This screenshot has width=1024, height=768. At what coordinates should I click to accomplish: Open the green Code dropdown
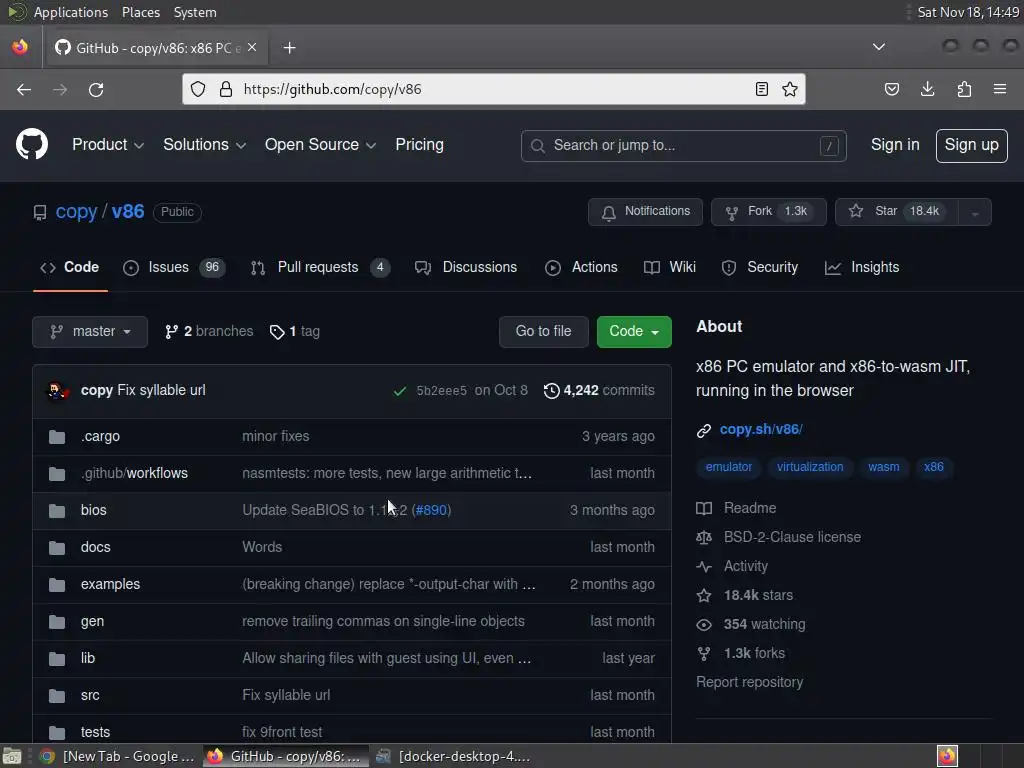click(x=633, y=332)
